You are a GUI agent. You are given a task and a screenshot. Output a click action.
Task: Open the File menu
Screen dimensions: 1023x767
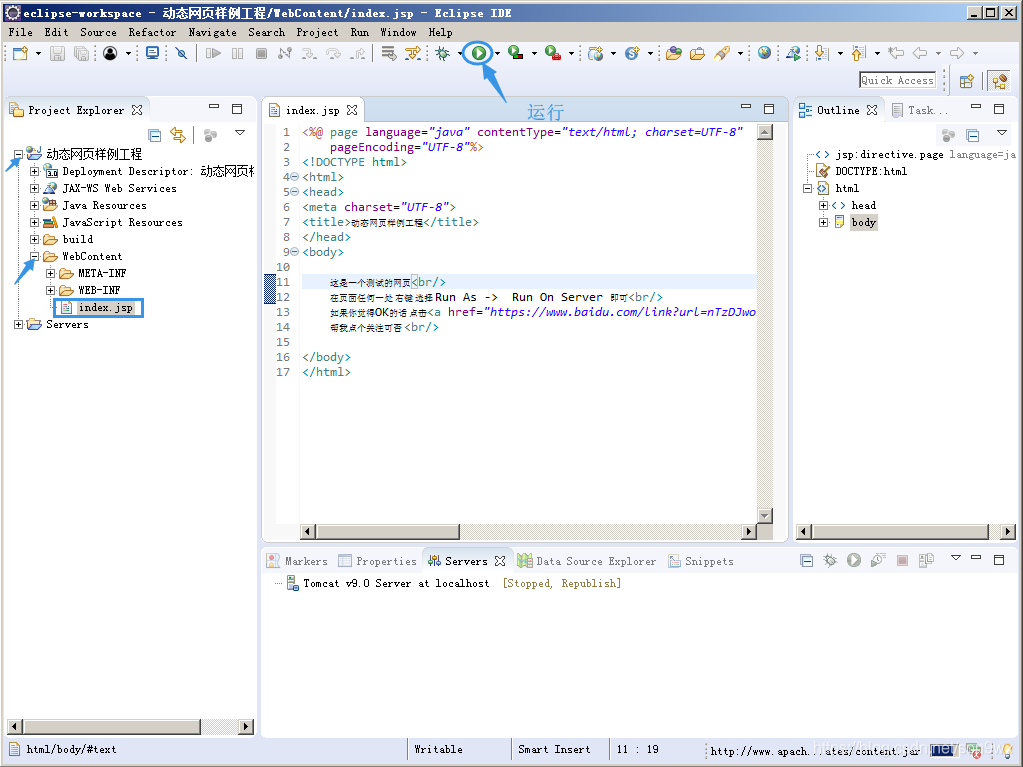[20, 32]
